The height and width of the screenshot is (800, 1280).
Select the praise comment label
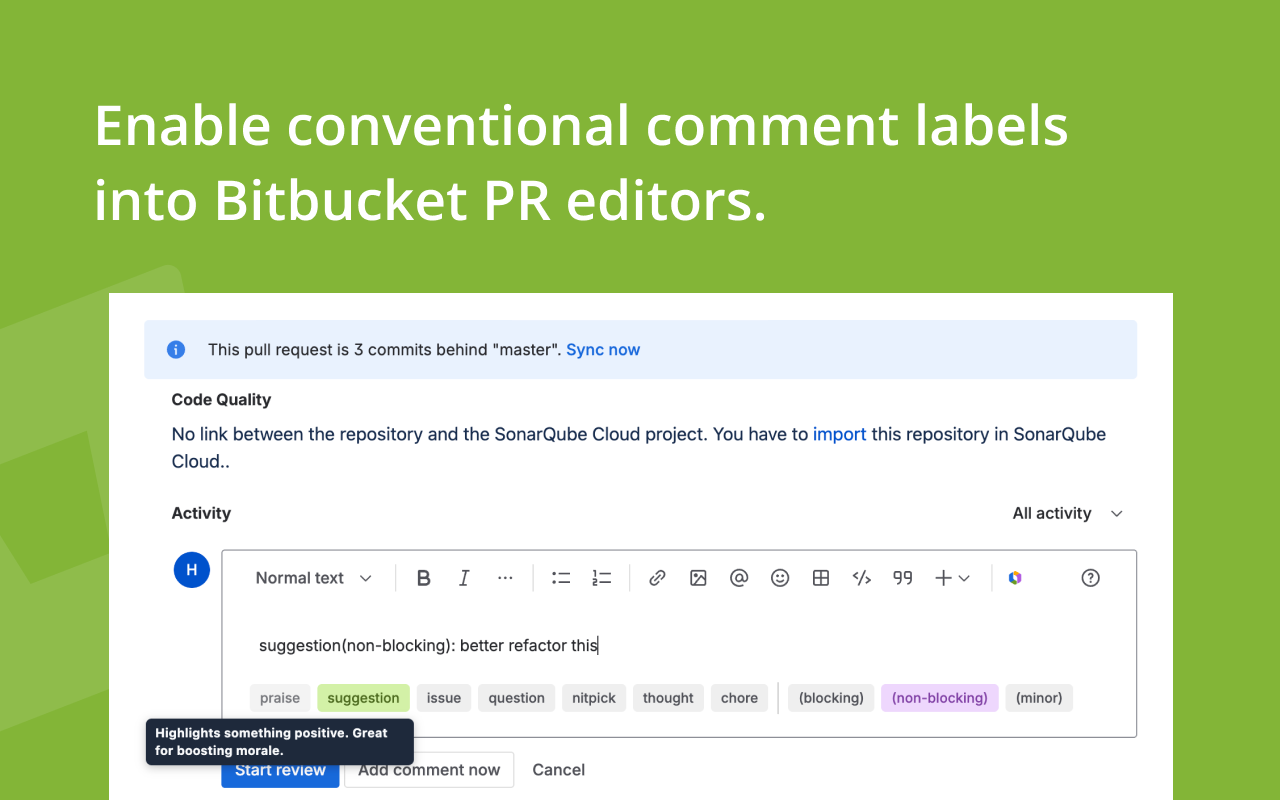pyautogui.click(x=280, y=697)
